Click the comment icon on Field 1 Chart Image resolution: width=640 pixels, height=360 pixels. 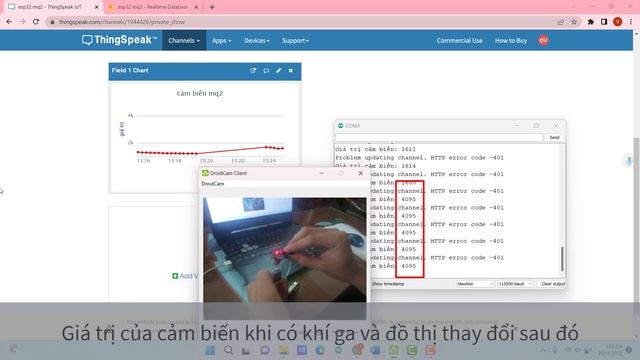[266, 71]
